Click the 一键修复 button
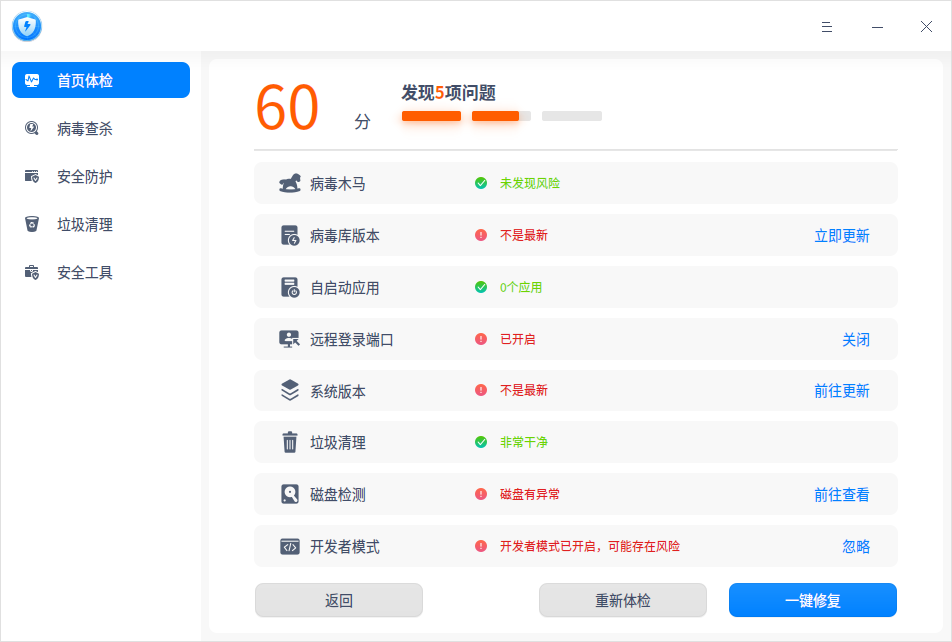The image size is (952, 642). point(812,600)
